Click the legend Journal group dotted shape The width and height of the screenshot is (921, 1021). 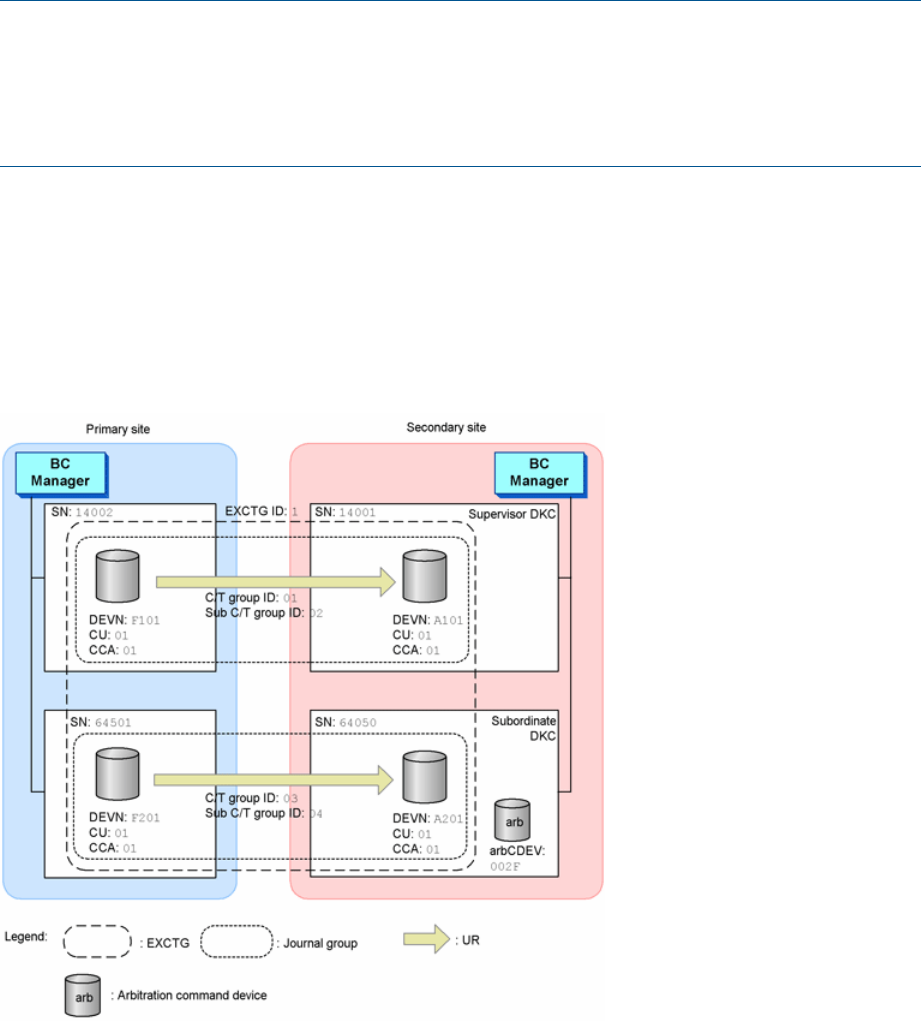(236, 942)
